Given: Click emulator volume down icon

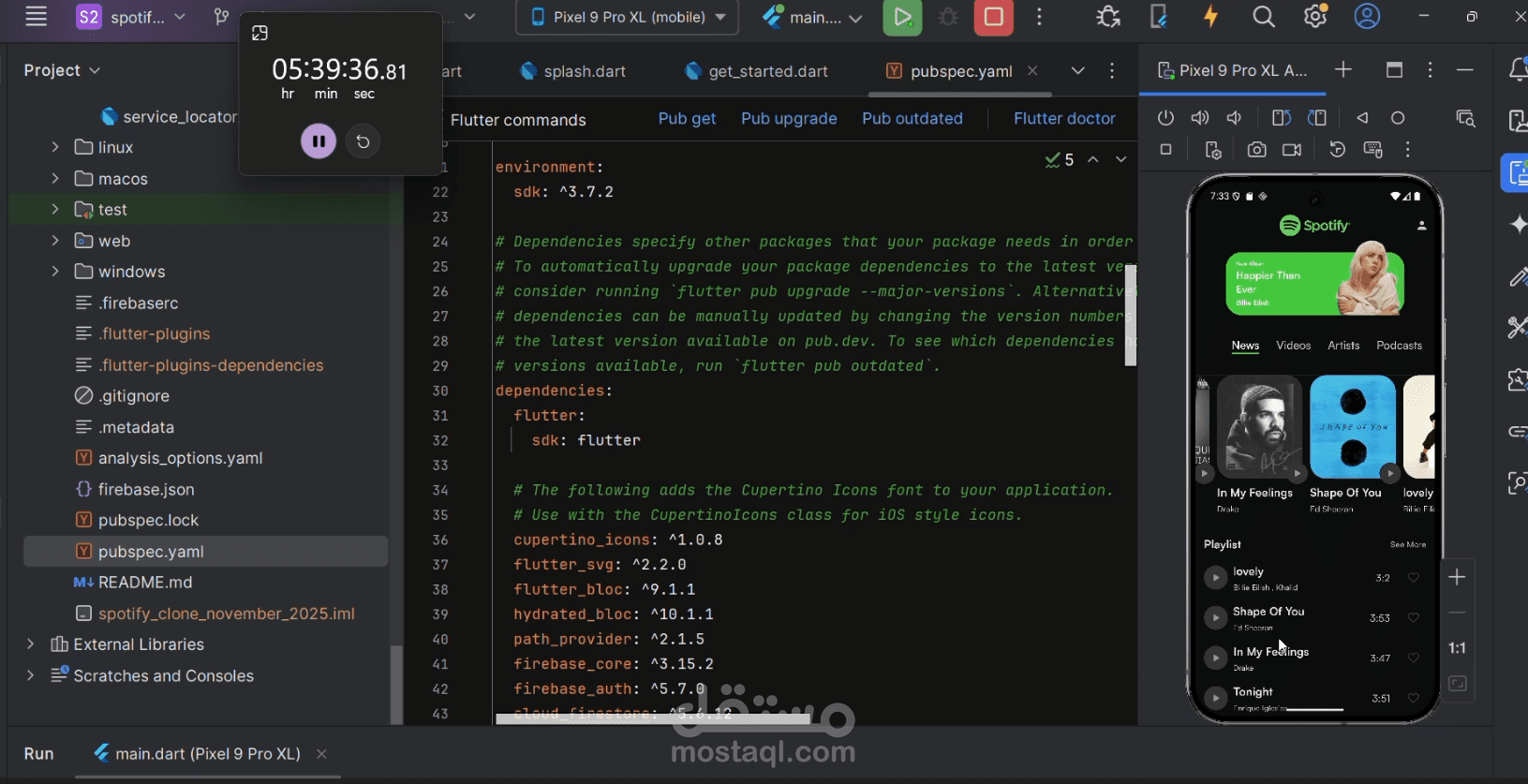Looking at the screenshot, I should coord(1234,118).
